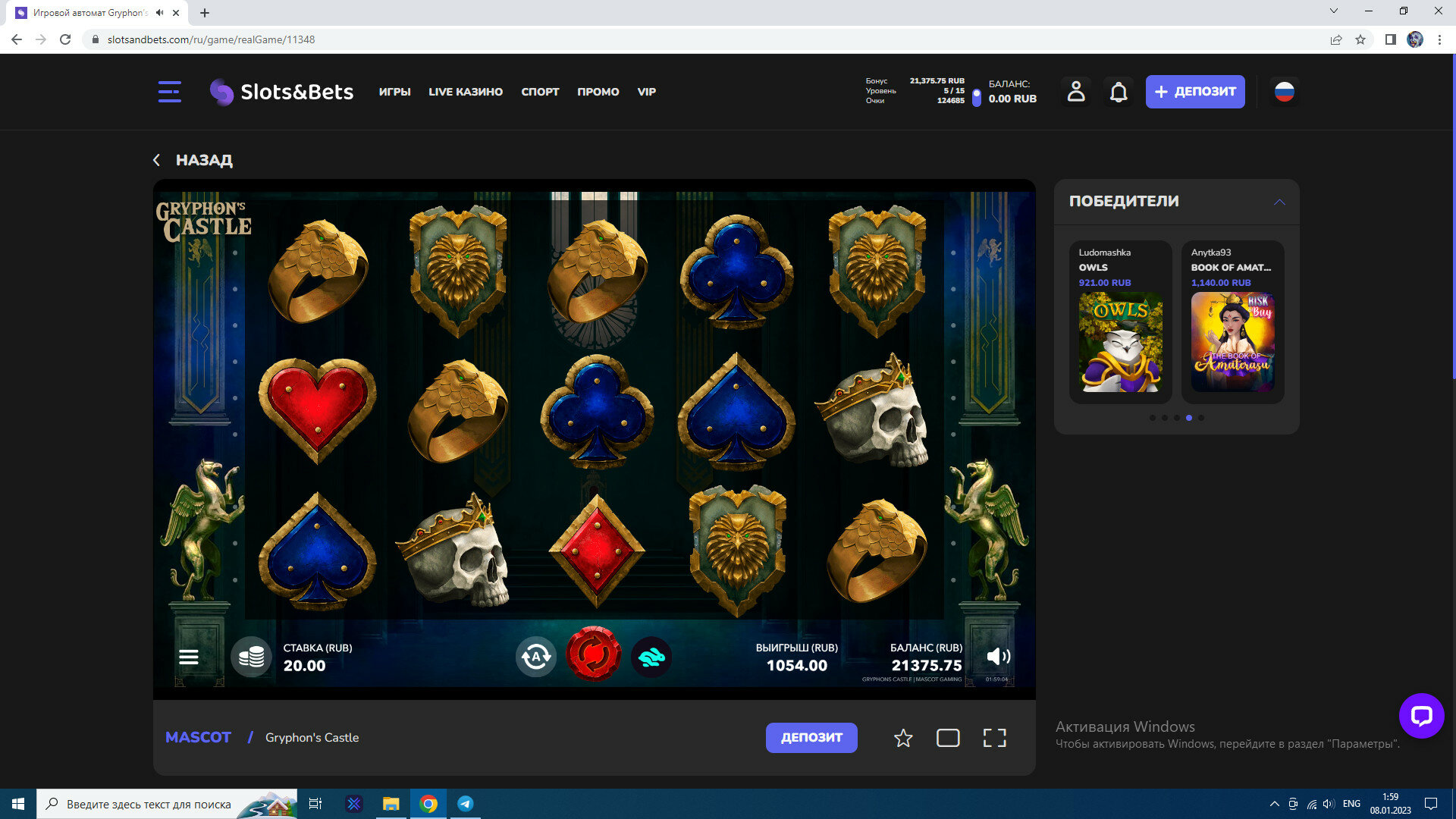Viewport: 1456px width, 819px height.
Task: Expand the site sidebar hamburger menu
Action: tap(170, 92)
